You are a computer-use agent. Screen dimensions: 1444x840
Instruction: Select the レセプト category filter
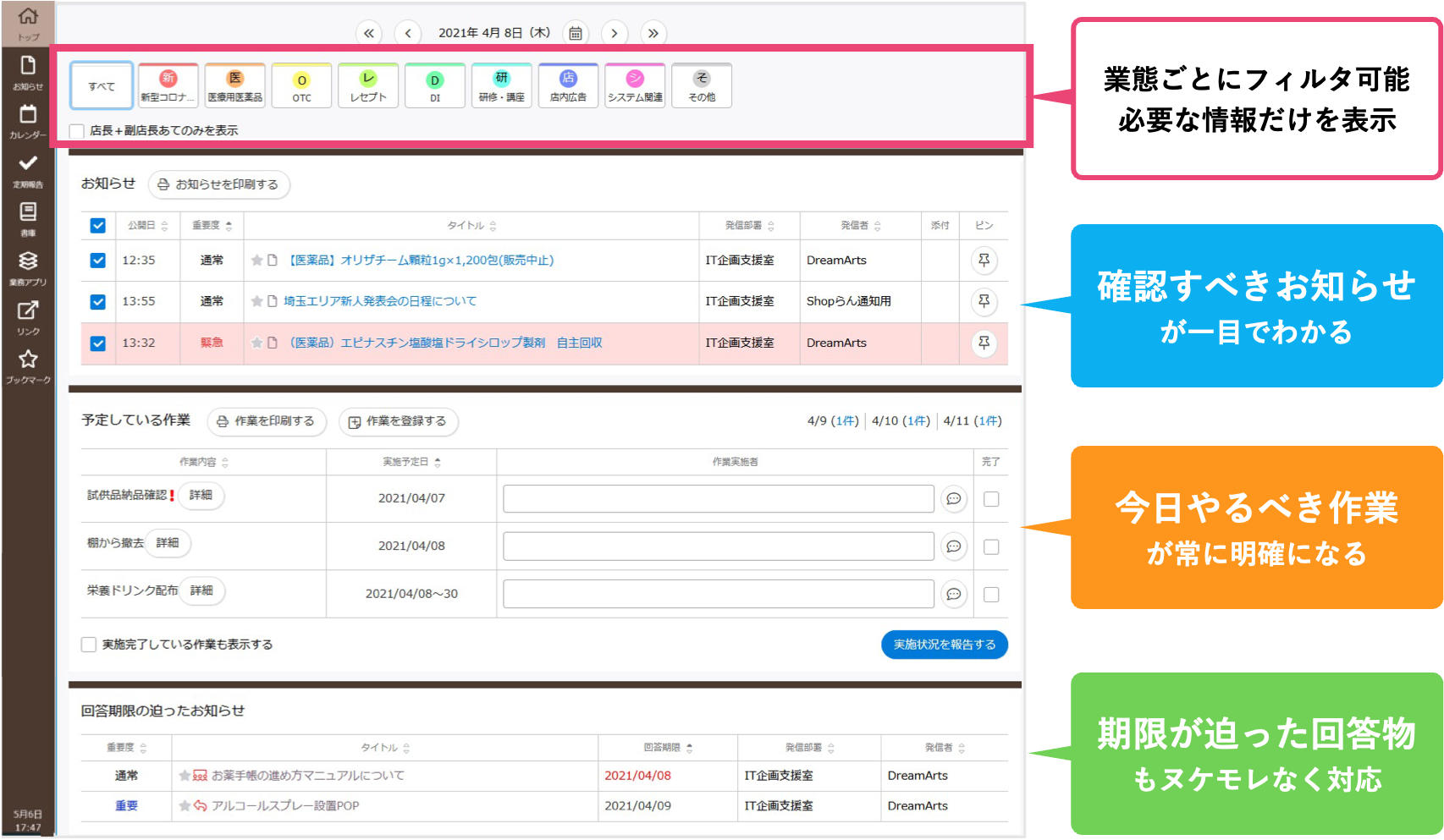click(368, 85)
